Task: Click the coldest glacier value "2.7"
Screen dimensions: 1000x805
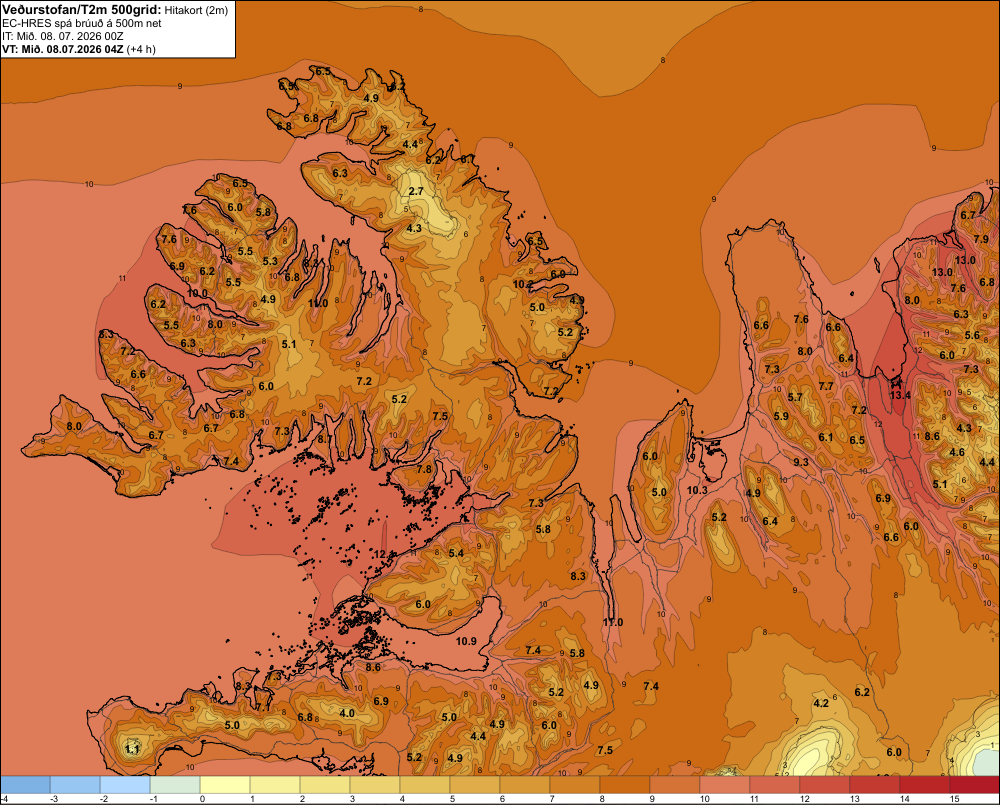Action: [x=416, y=191]
